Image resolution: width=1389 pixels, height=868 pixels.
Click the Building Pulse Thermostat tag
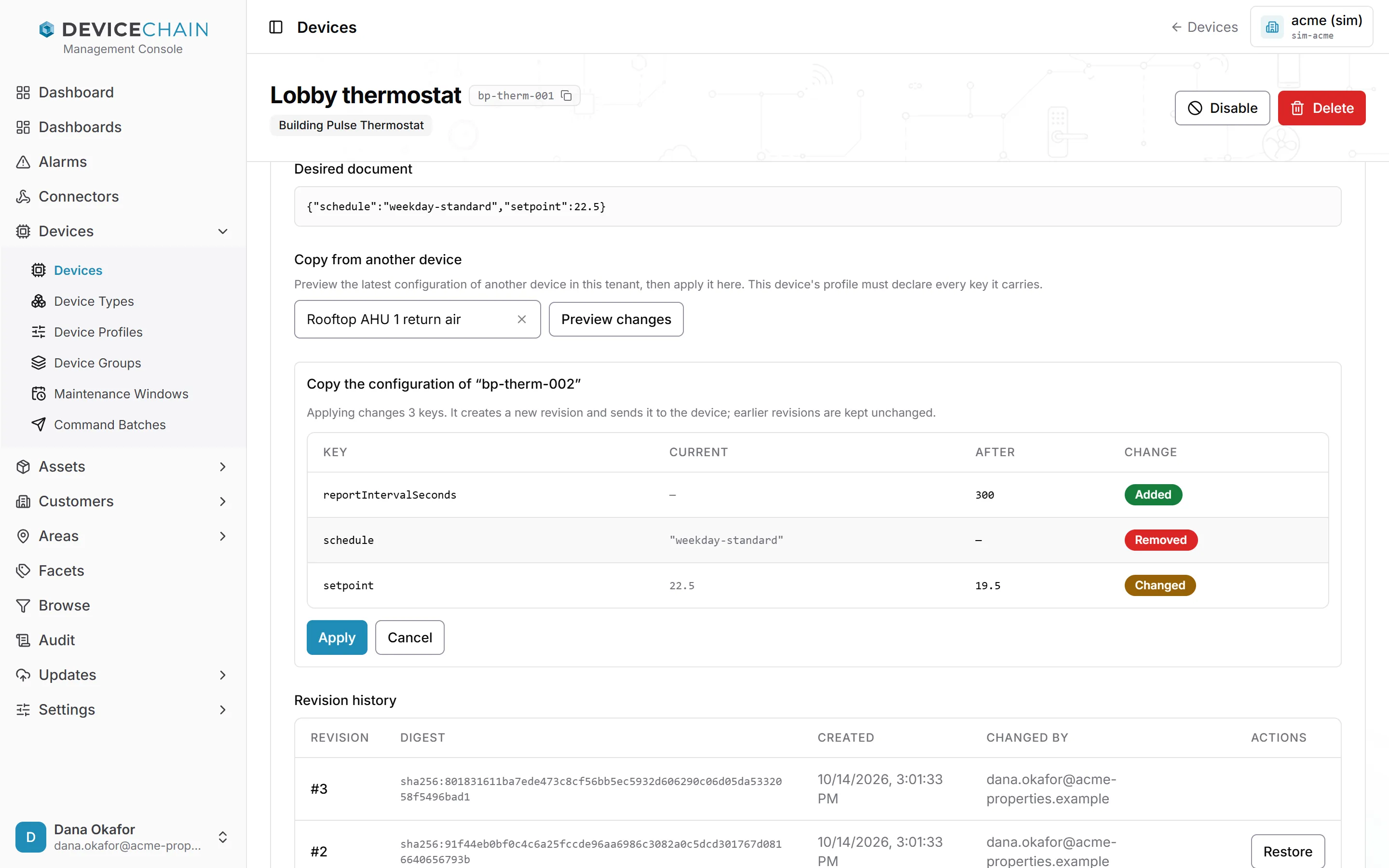(351, 125)
